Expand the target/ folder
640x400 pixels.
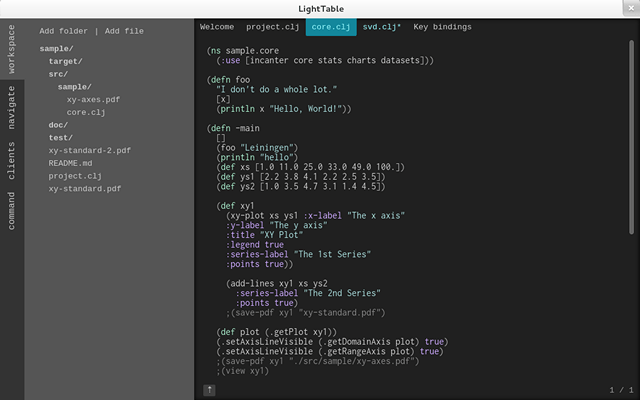(x=66, y=61)
